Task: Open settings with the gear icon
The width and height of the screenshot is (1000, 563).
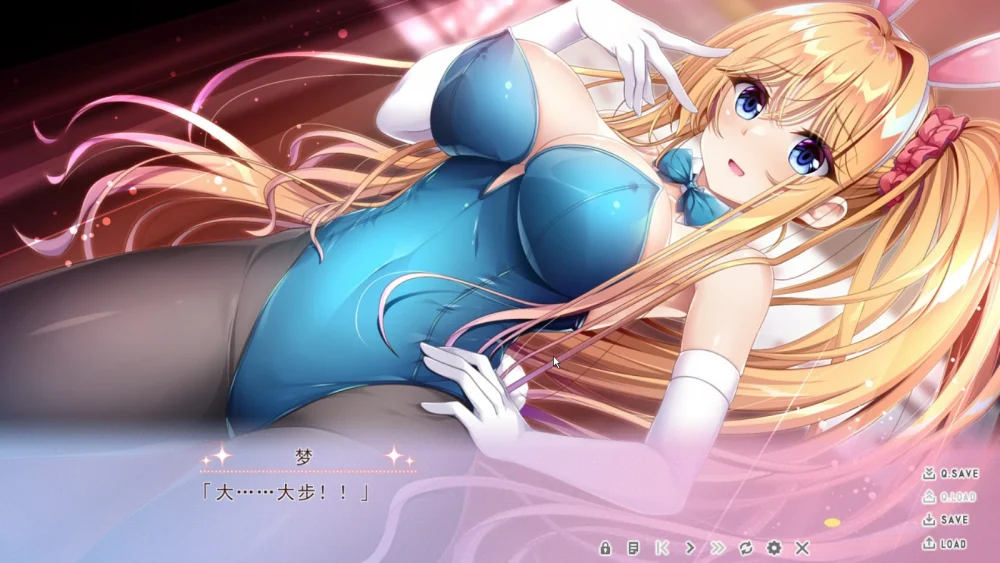Action: pyautogui.click(x=774, y=548)
